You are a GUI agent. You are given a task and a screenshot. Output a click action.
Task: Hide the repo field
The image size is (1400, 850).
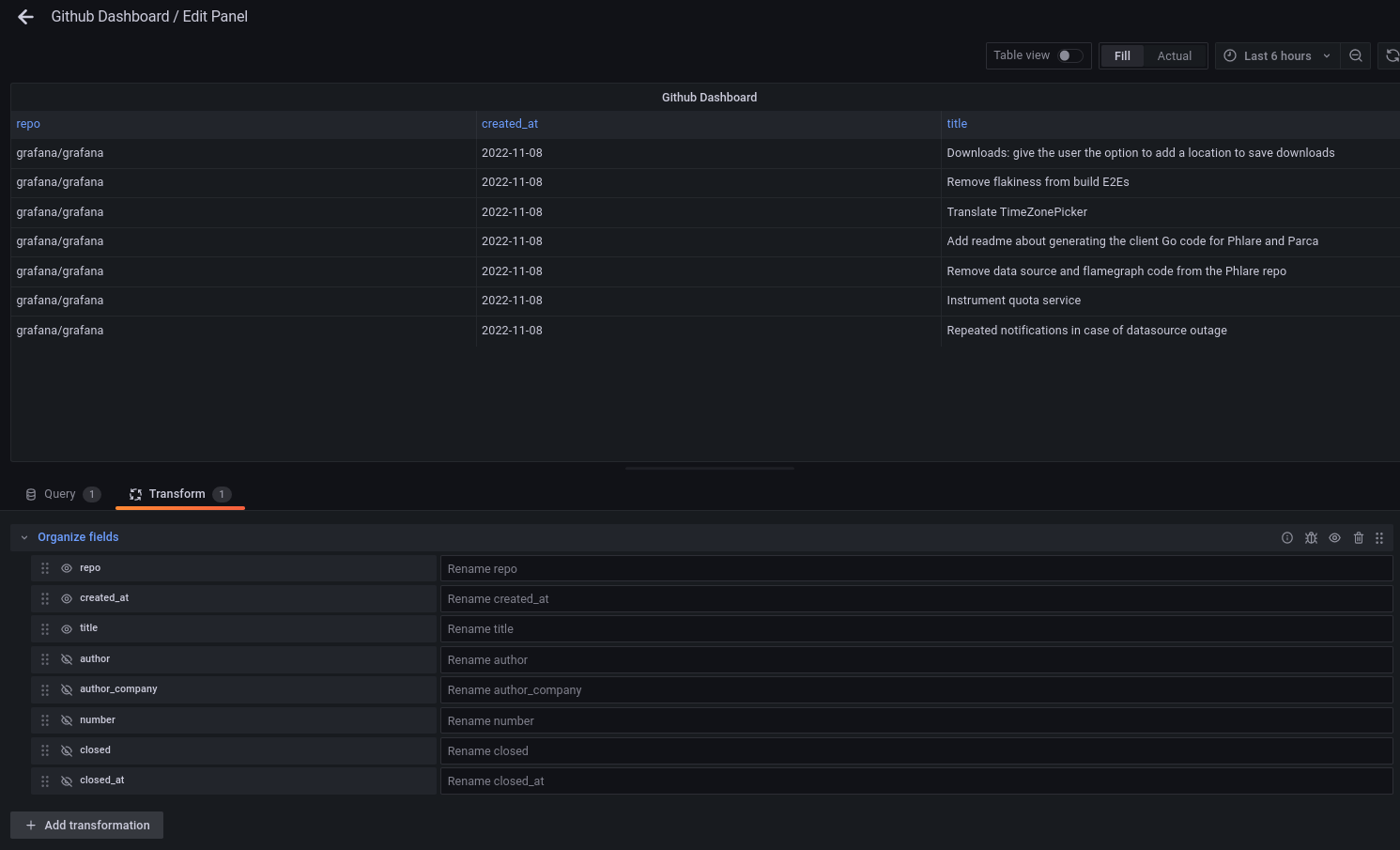pos(66,567)
